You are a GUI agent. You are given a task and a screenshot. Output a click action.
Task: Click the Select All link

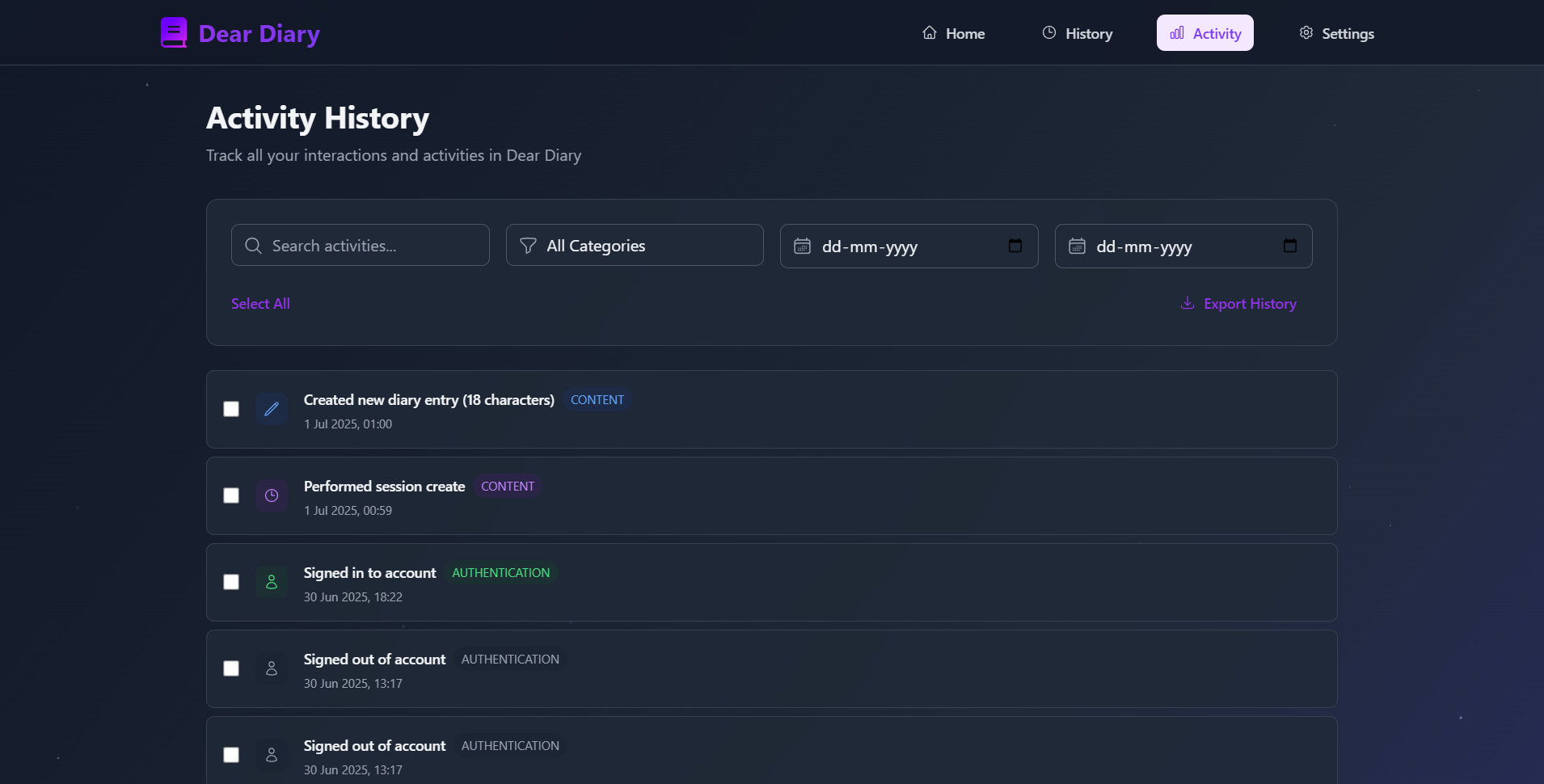260,303
